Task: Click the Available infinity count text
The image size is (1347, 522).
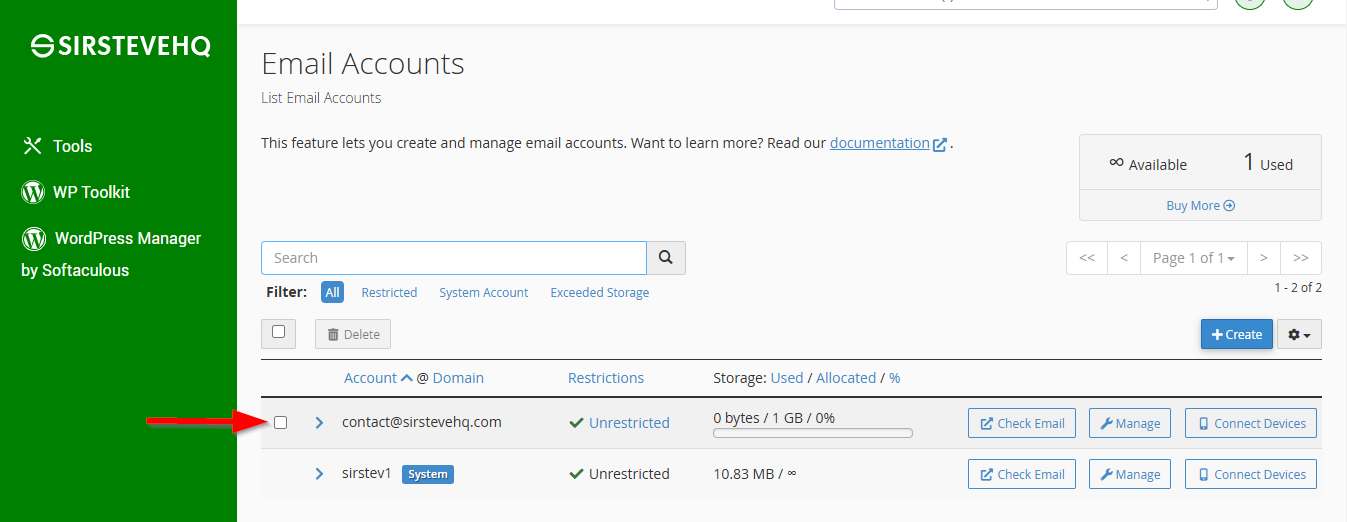Action: (1148, 164)
